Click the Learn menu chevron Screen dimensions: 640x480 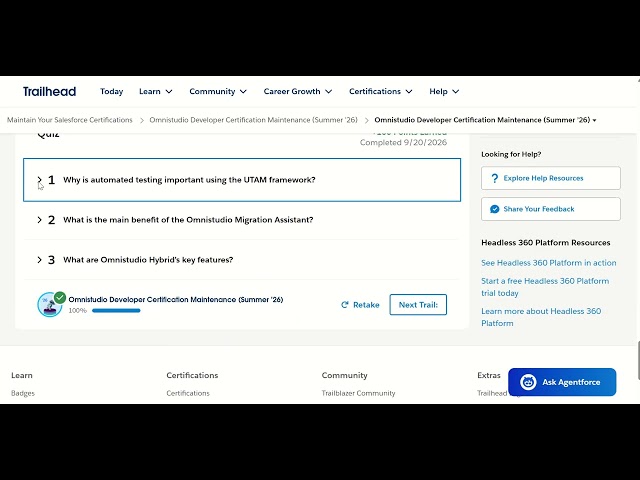169,92
